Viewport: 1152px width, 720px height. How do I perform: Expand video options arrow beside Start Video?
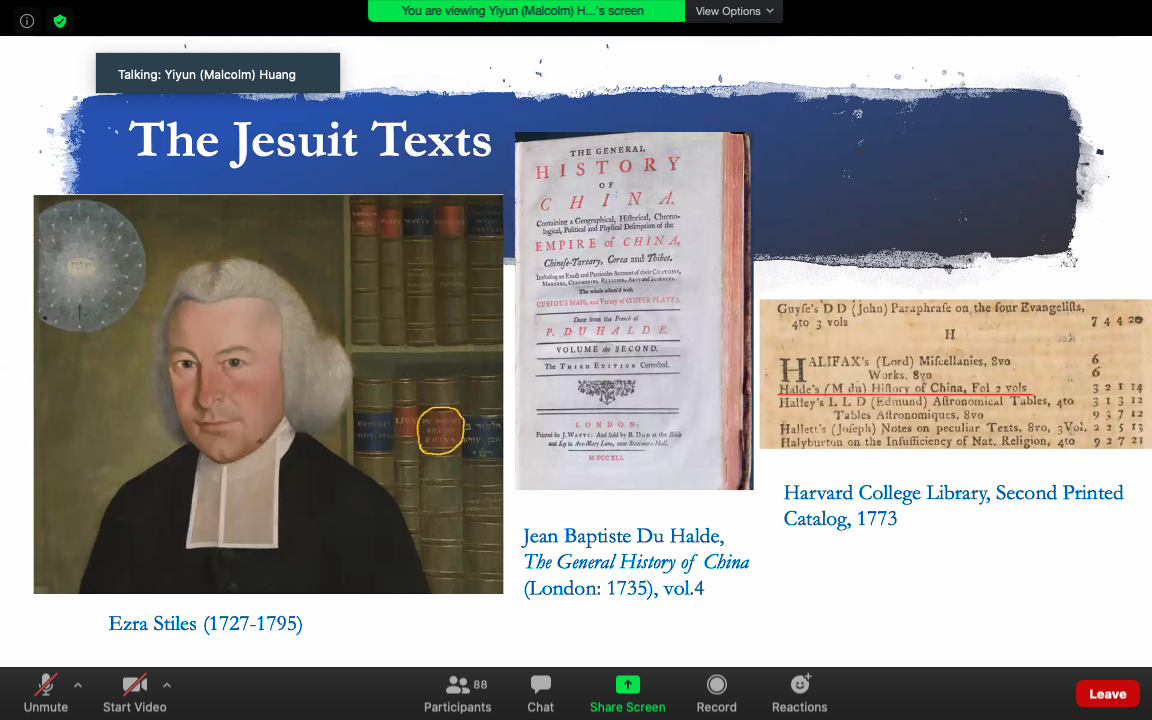(x=167, y=685)
